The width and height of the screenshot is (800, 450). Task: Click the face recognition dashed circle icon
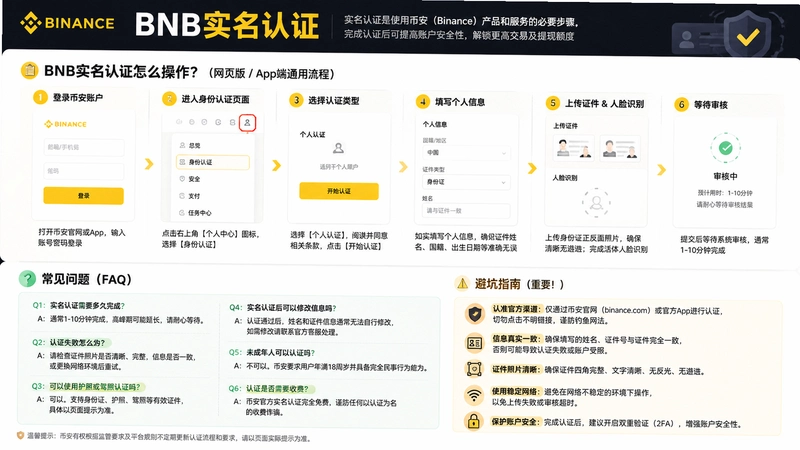(x=595, y=203)
